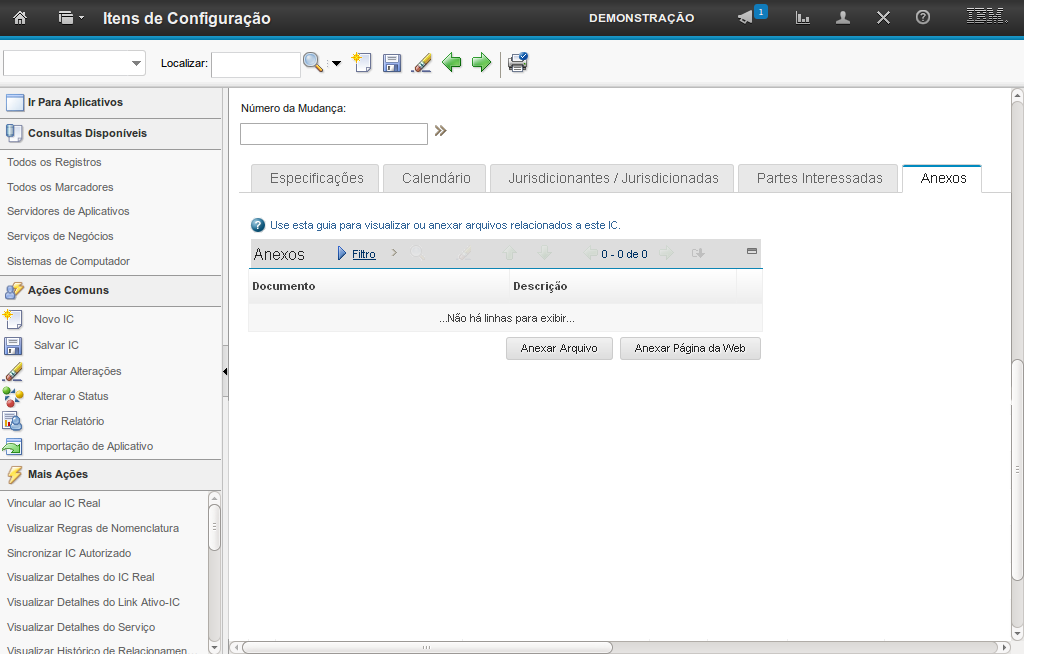This screenshot has height=659, width=1054.
Task: Click the print icon in toolbar
Action: 517,63
